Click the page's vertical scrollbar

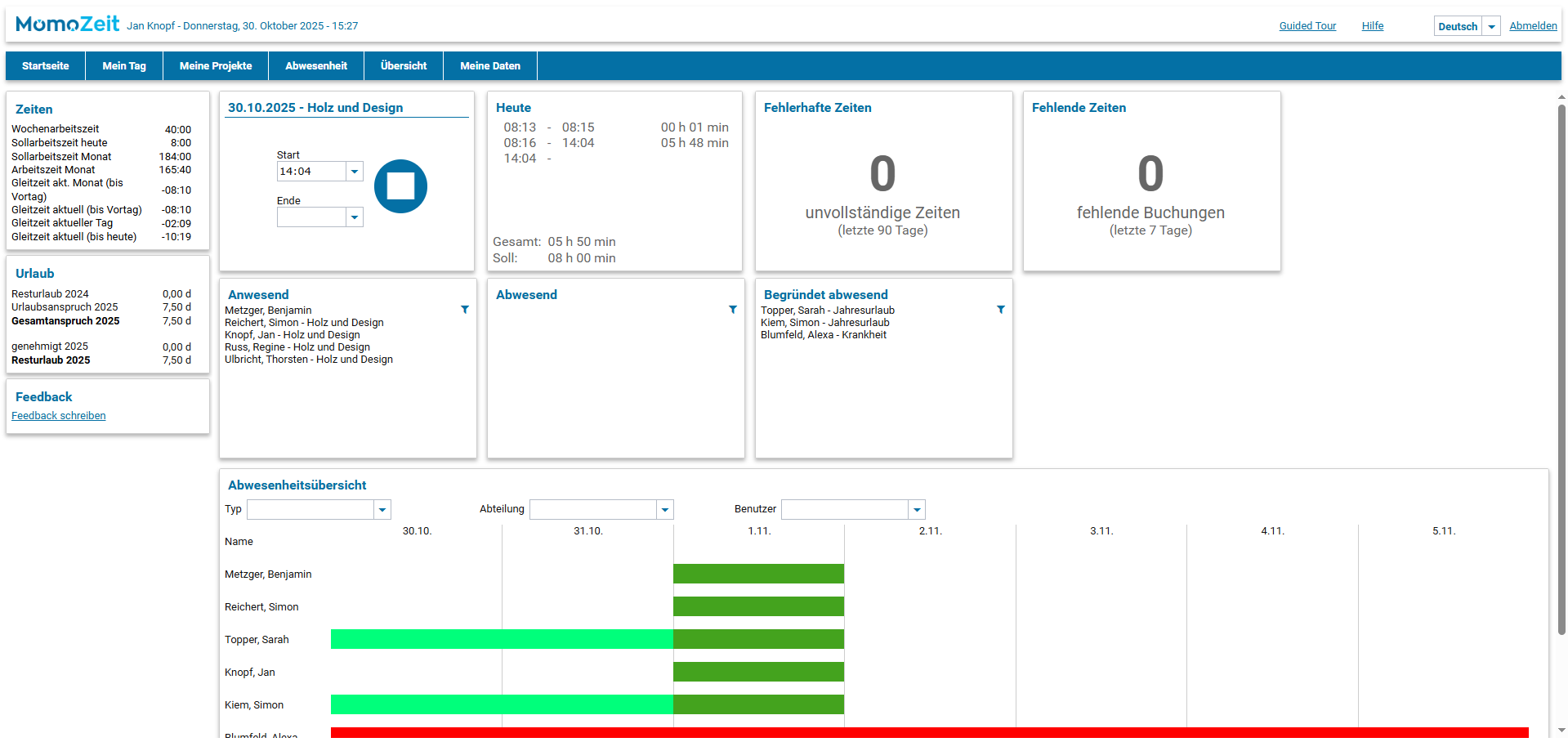click(x=1561, y=368)
